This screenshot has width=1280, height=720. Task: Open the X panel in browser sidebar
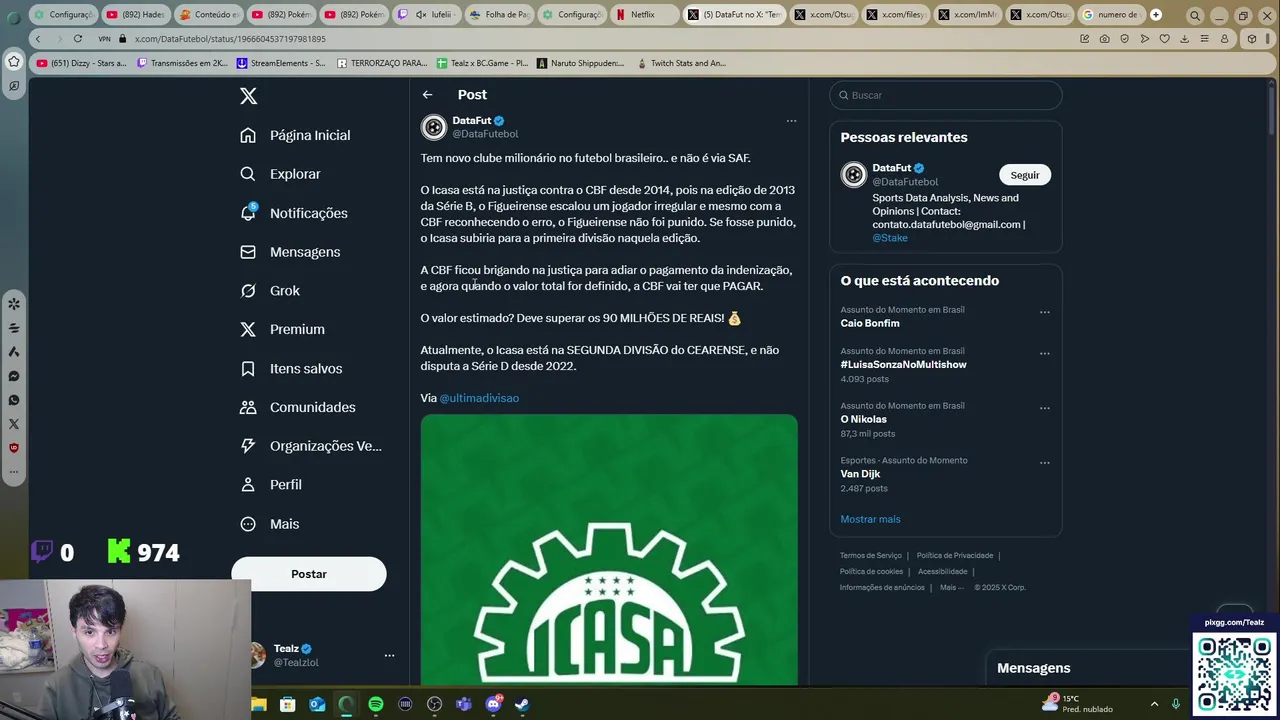(x=14, y=424)
